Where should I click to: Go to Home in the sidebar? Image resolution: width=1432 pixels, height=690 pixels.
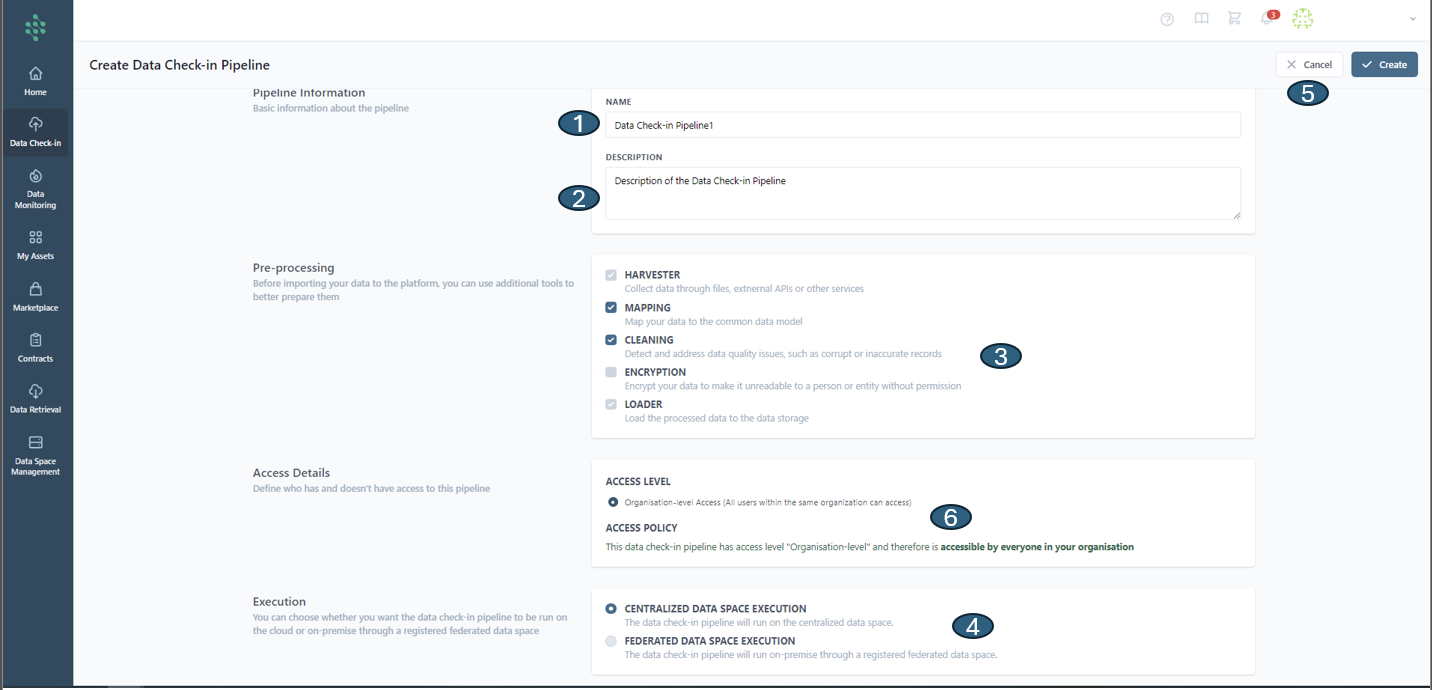click(x=36, y=81)
